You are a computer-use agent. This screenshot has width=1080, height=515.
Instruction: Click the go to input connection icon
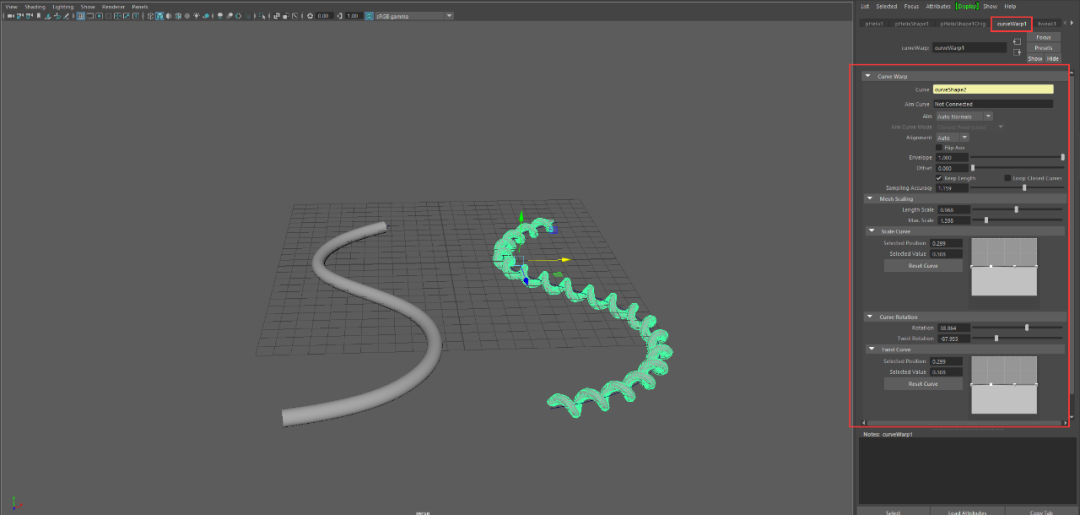(x=1017, y=42)
